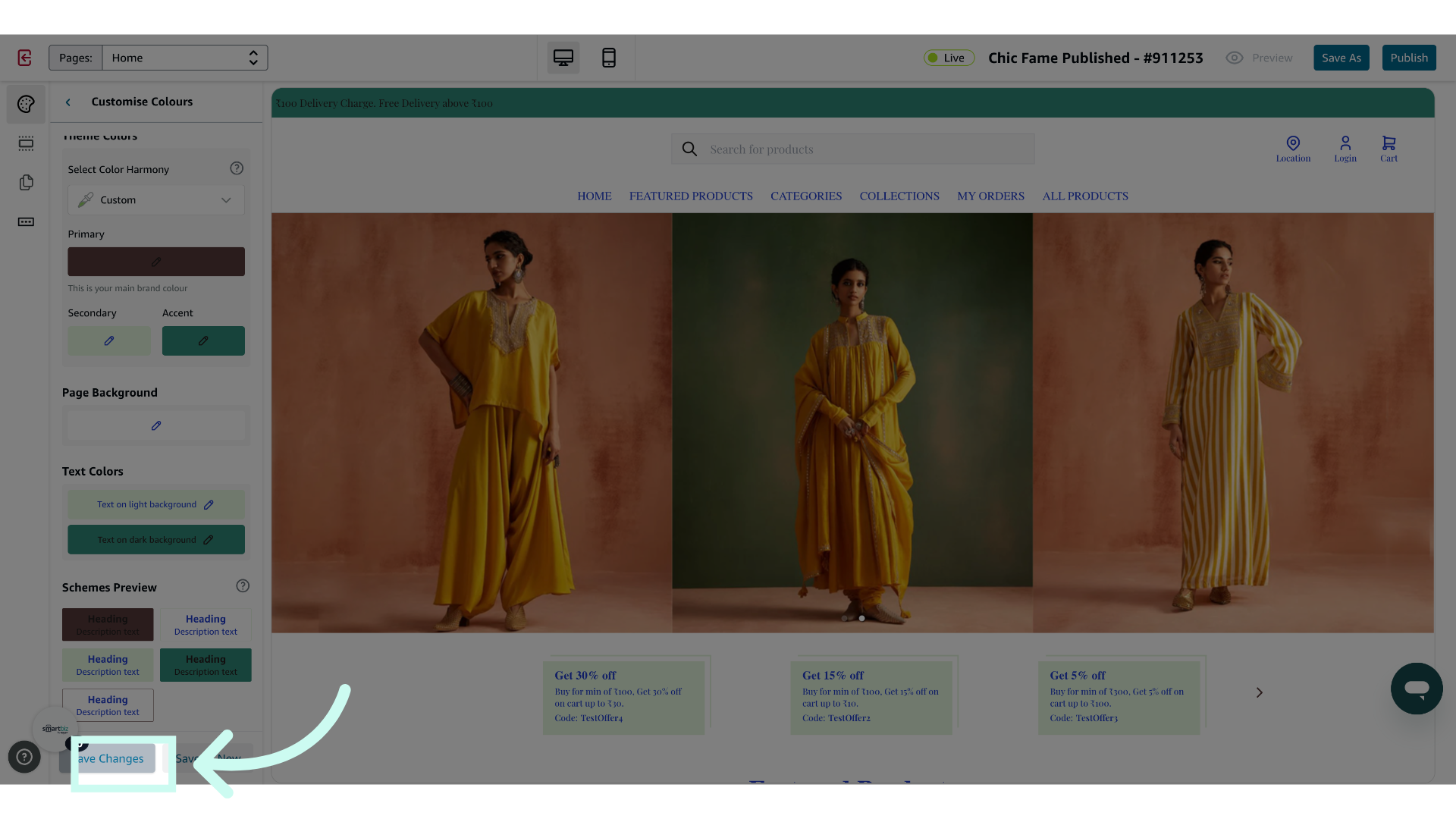This screenshot has height=819, width=1456.
Task: Click the search magnifier icon
Action: click(689, 149)
